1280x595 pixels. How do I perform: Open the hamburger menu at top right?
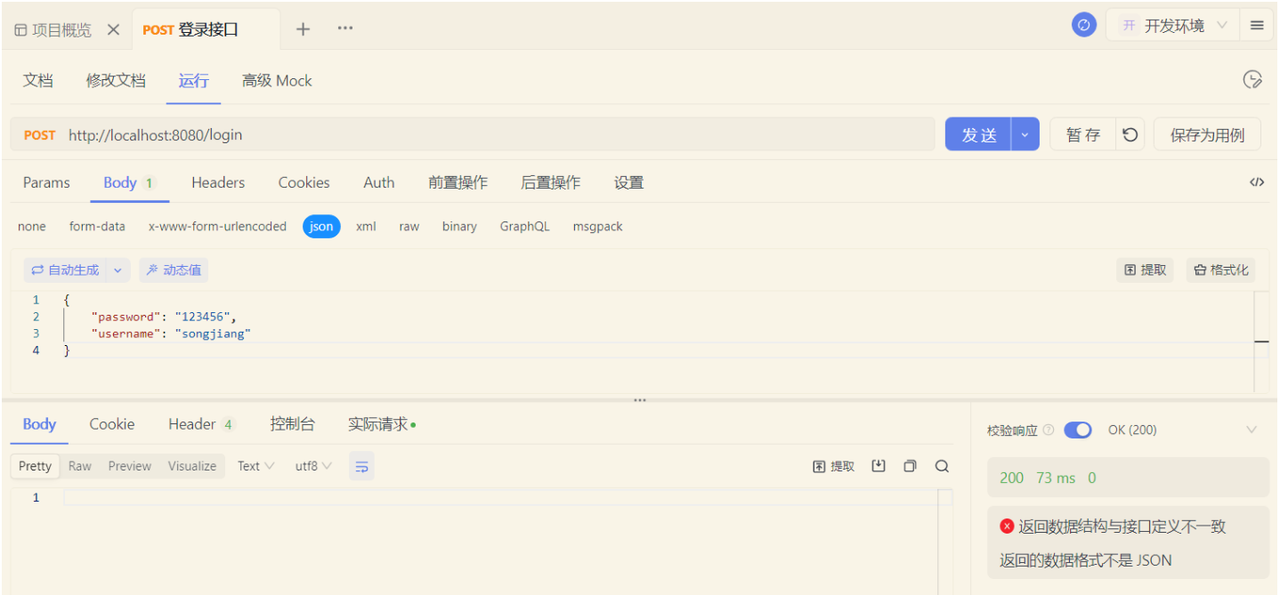pos(1257,24)
